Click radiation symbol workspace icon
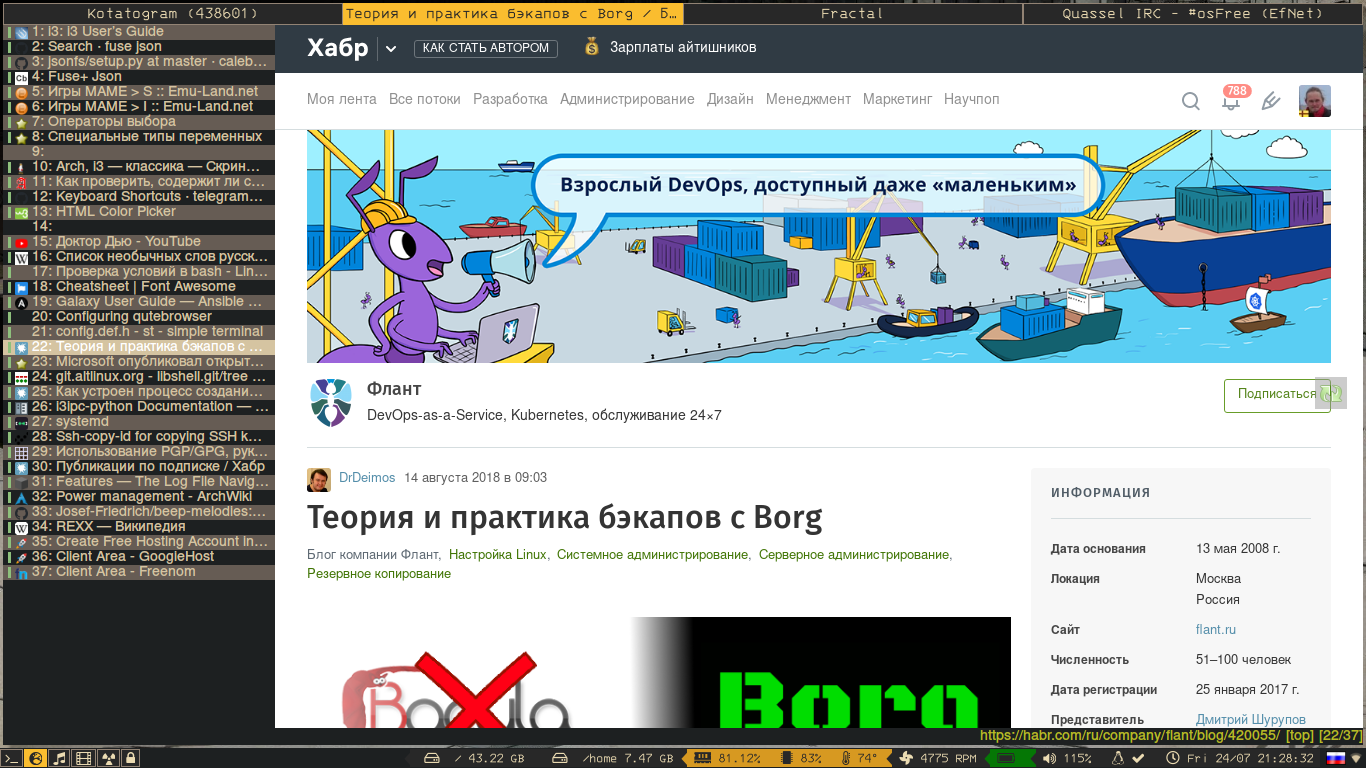The height and width of the screenshot is (768, 1366). point(108,758)
